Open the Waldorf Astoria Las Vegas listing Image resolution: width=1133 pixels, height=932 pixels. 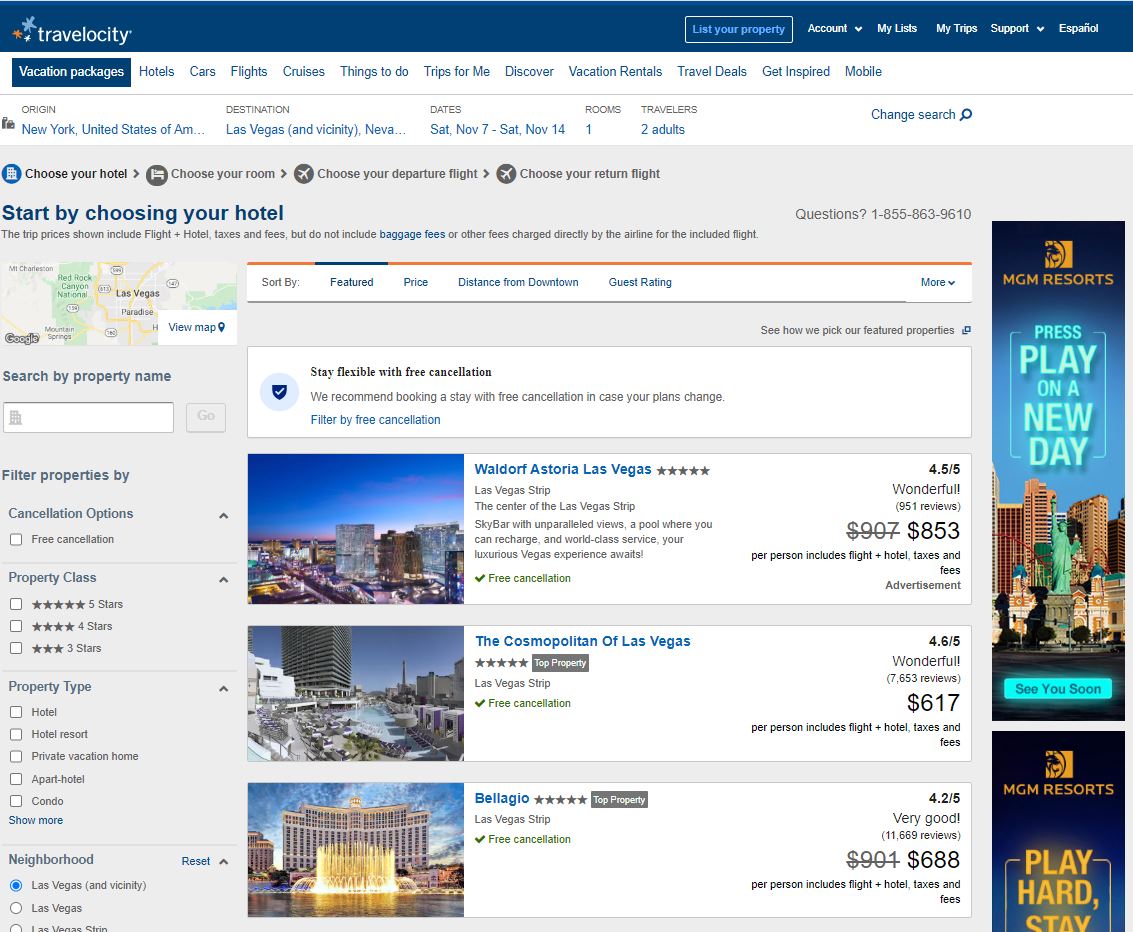pos(563,469)
